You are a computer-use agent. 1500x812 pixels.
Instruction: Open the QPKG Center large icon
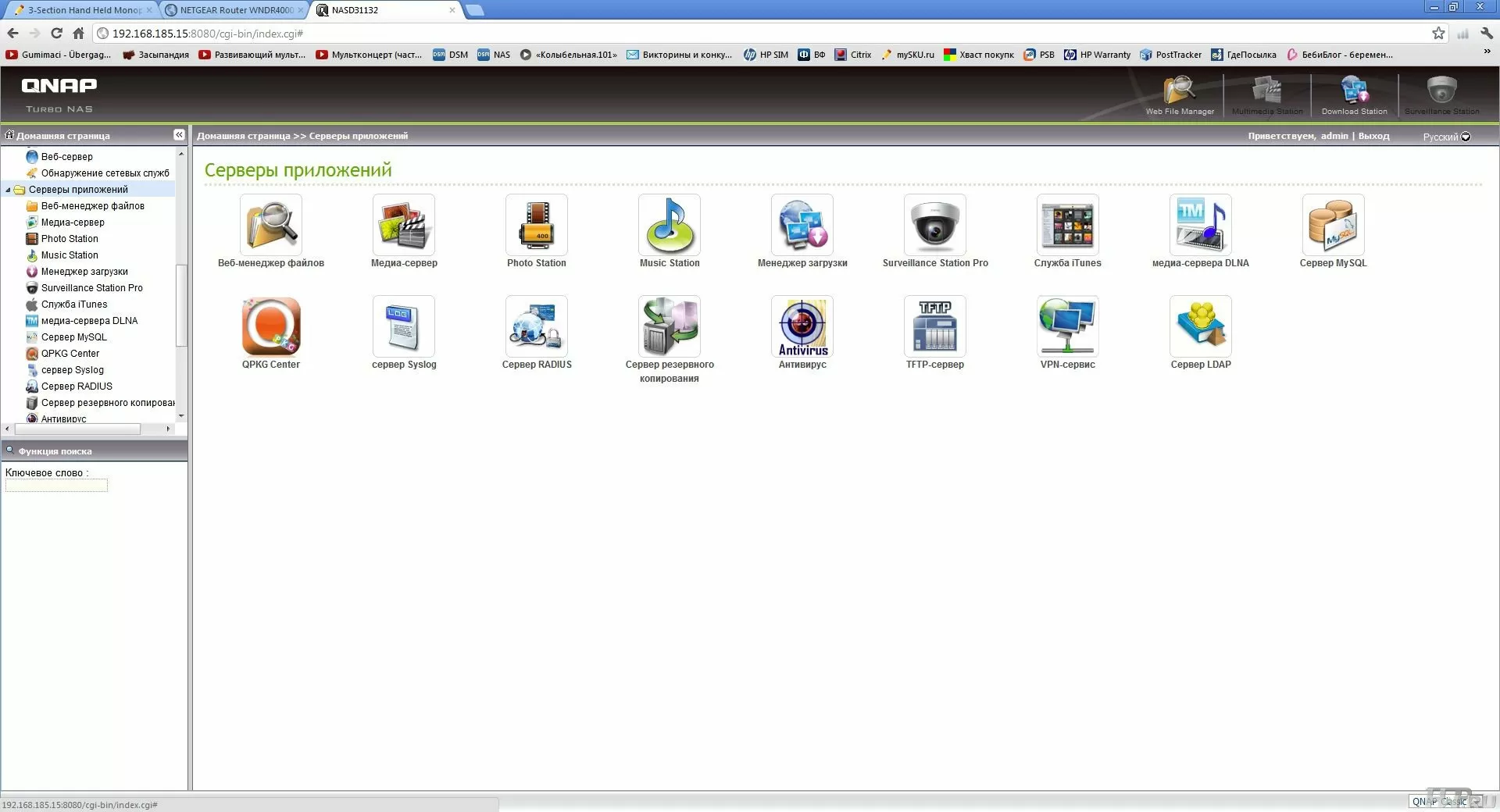click(270, 326)
